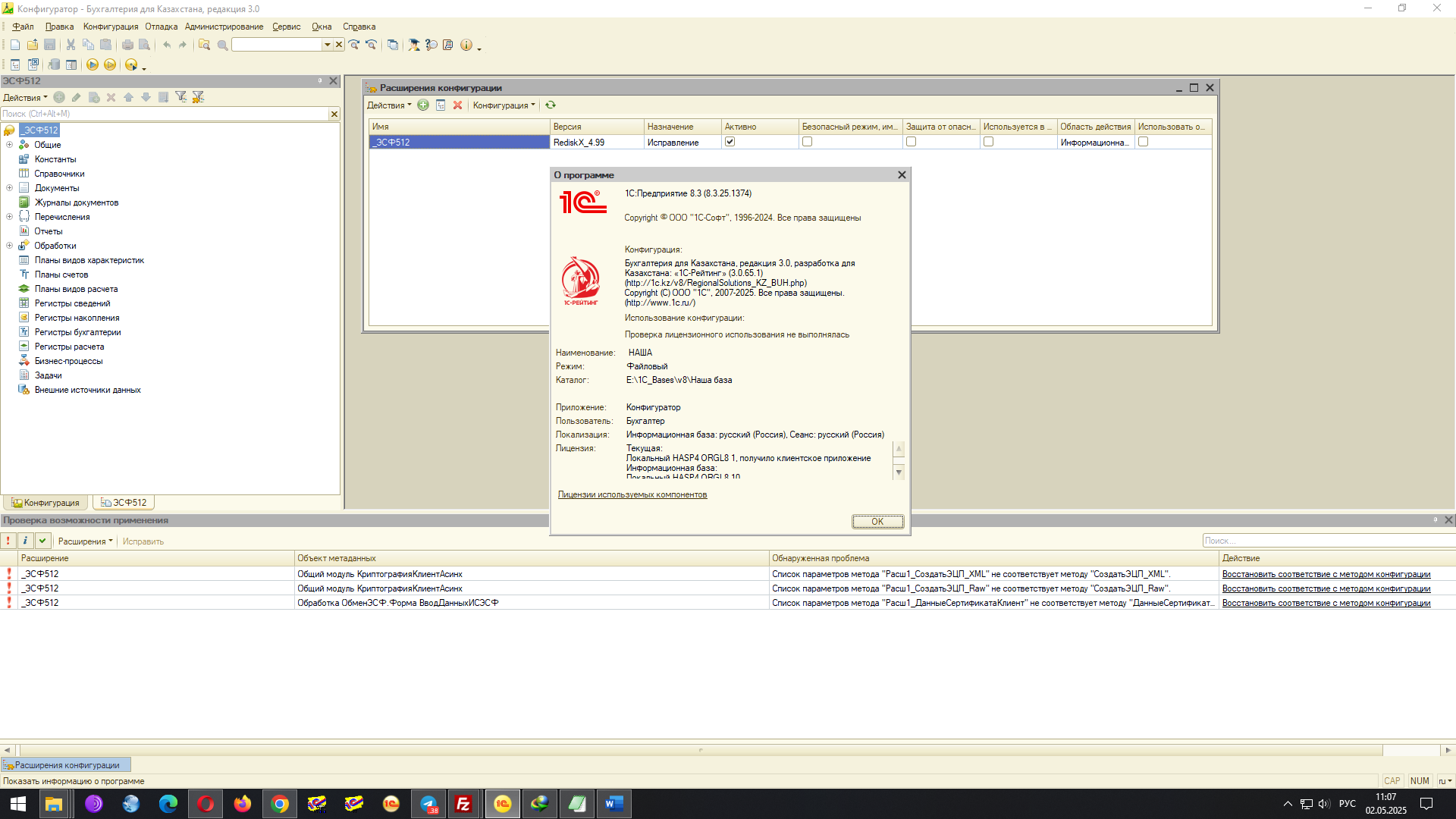This screenshot has height=819, width=1456.
Task: Click the syntax assistant graduate icon
Action: [x=413, y=45]
